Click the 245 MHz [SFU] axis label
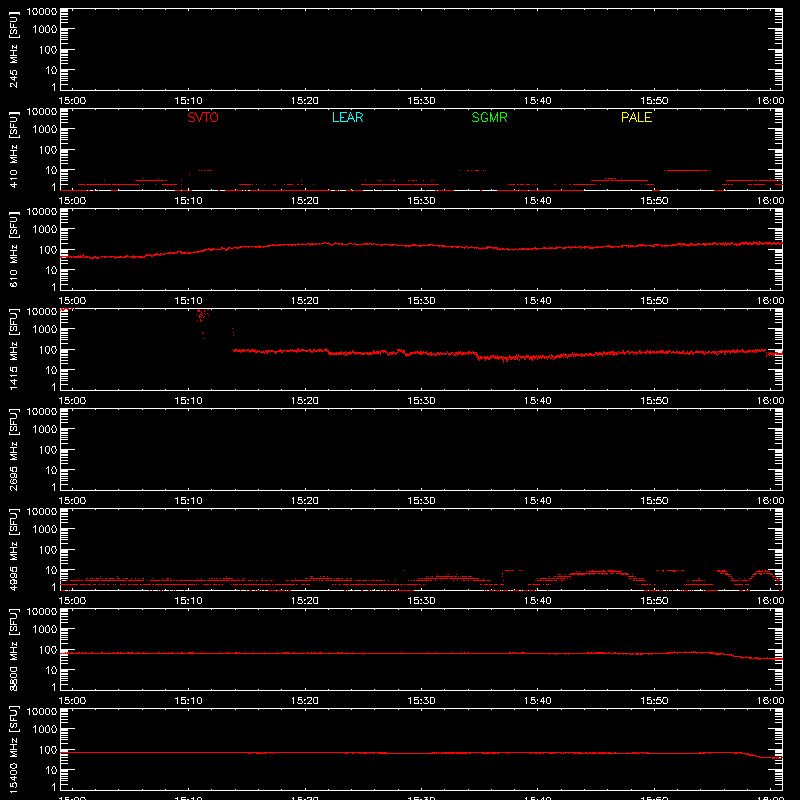The image size is (800, 800). coord(14,50)
